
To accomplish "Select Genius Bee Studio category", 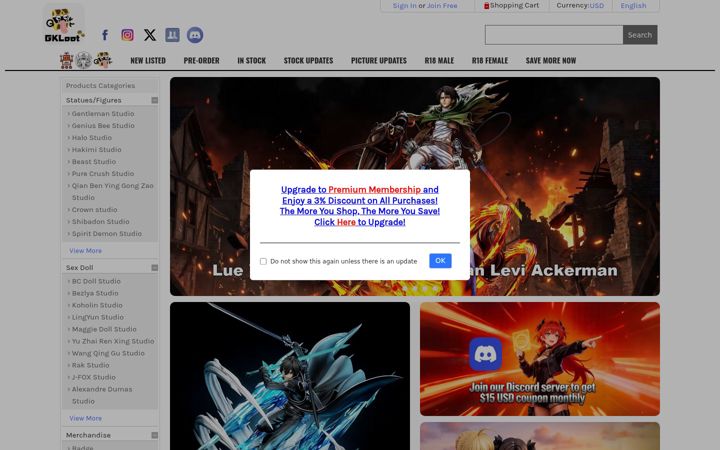I will tap(103, 125).
